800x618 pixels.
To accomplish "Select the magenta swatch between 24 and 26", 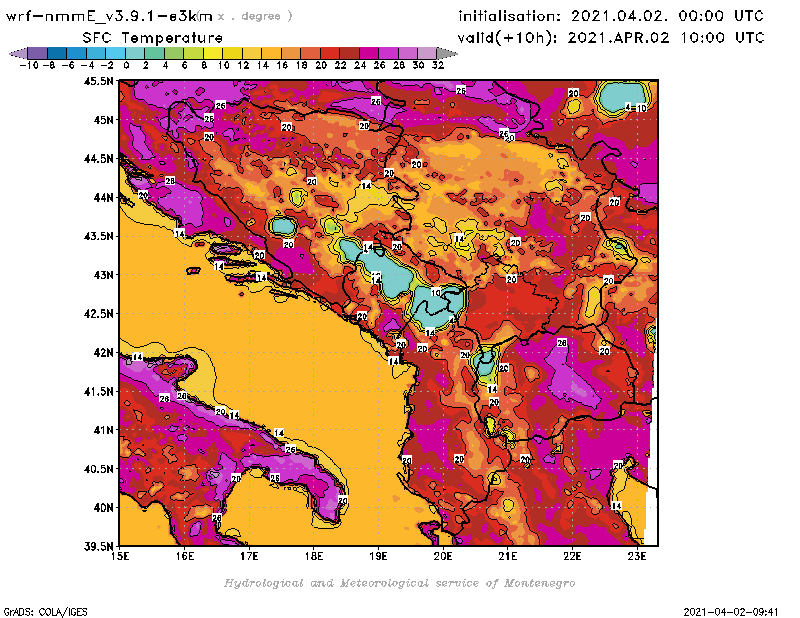I will [369, 53].
